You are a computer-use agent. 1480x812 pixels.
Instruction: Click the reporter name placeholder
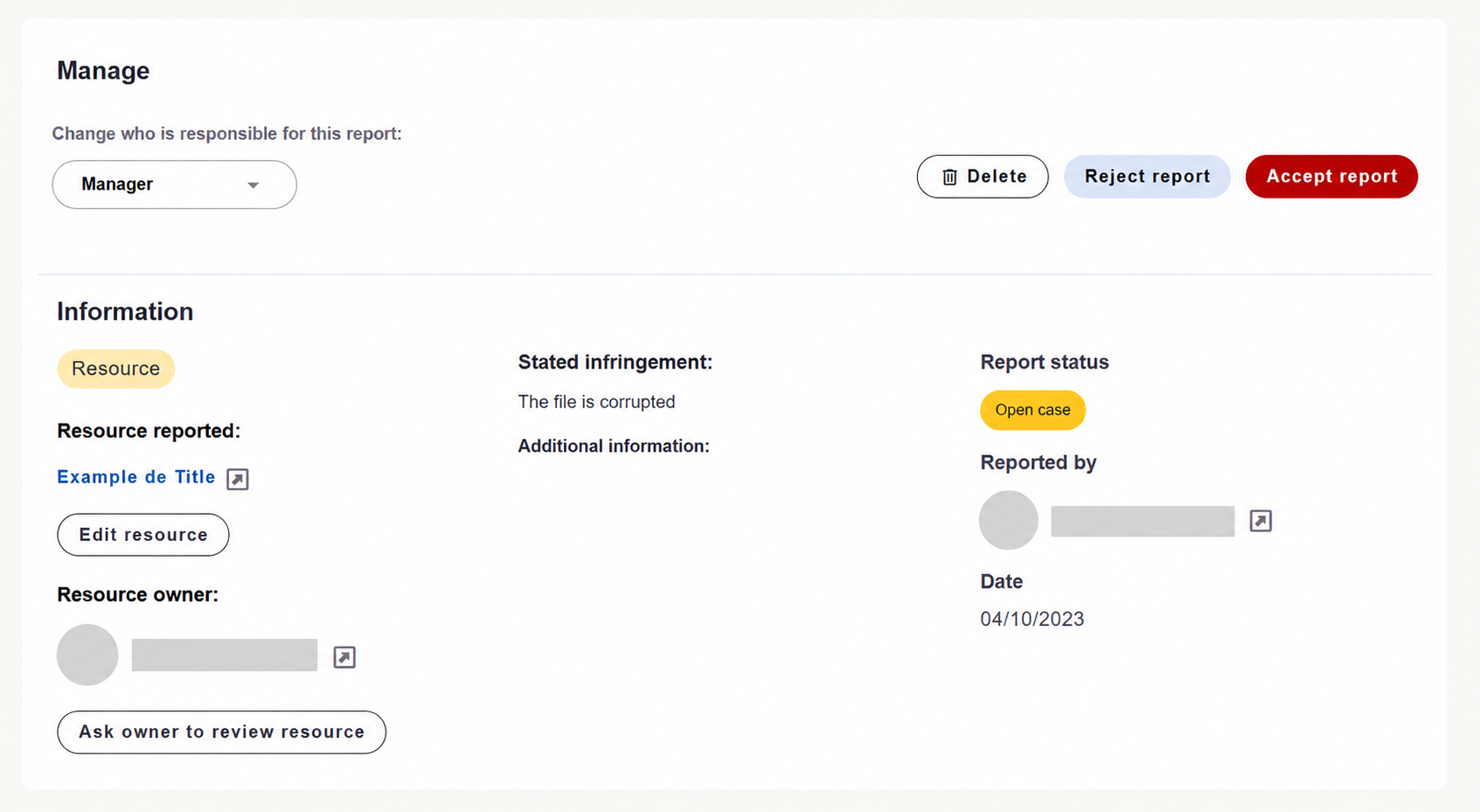click(x=1143, y=521)
